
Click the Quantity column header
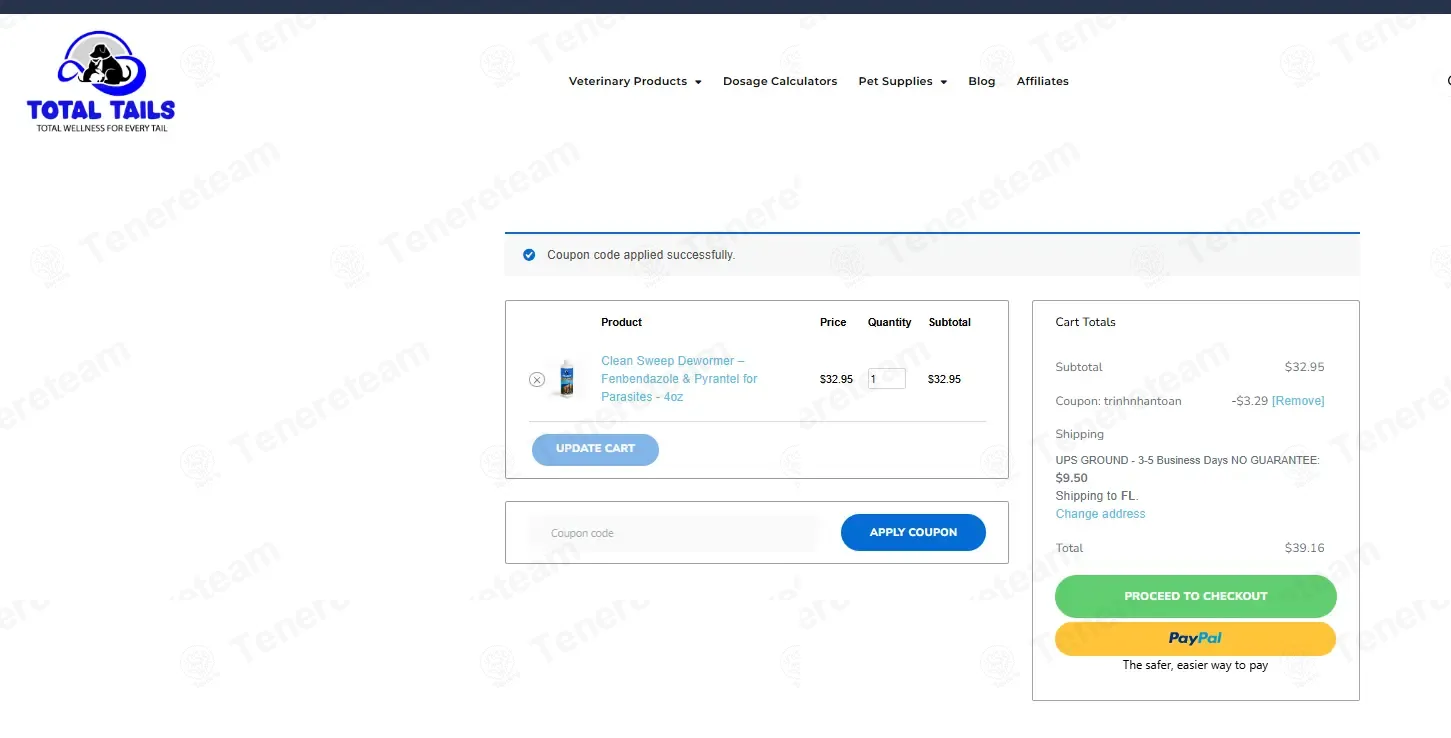point(890,322)
